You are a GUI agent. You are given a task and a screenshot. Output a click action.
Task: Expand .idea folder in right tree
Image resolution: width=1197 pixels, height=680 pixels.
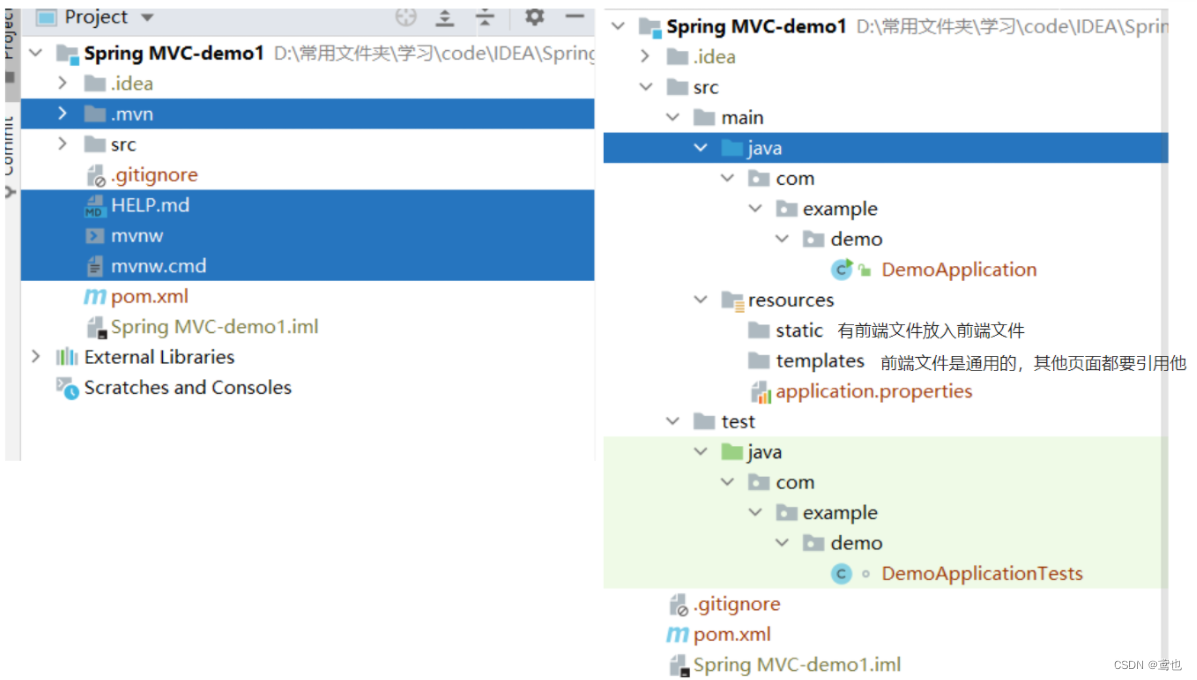646,56
